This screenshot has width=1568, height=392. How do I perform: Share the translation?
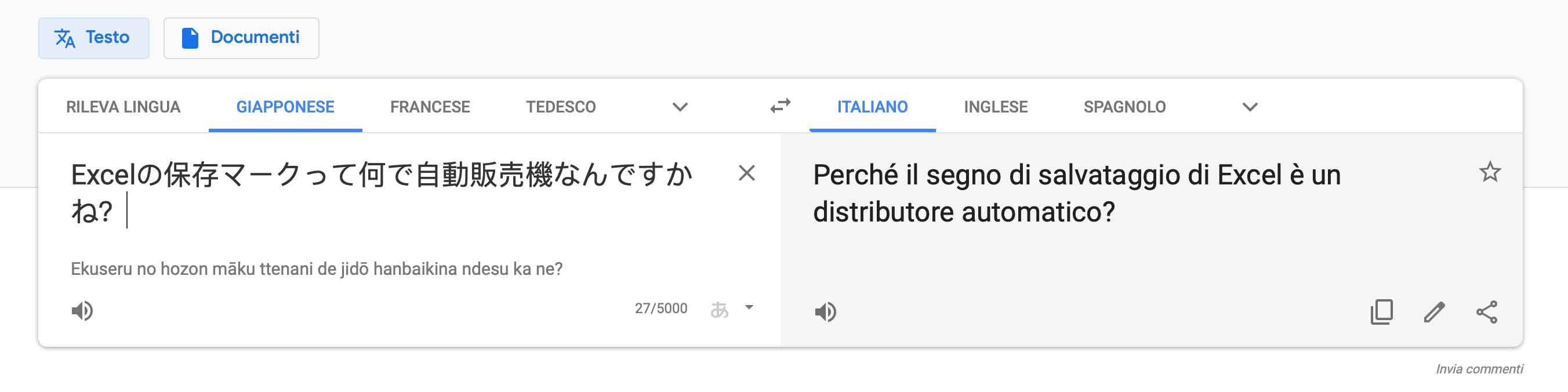pyautogui.click(x=1486, y=311)
